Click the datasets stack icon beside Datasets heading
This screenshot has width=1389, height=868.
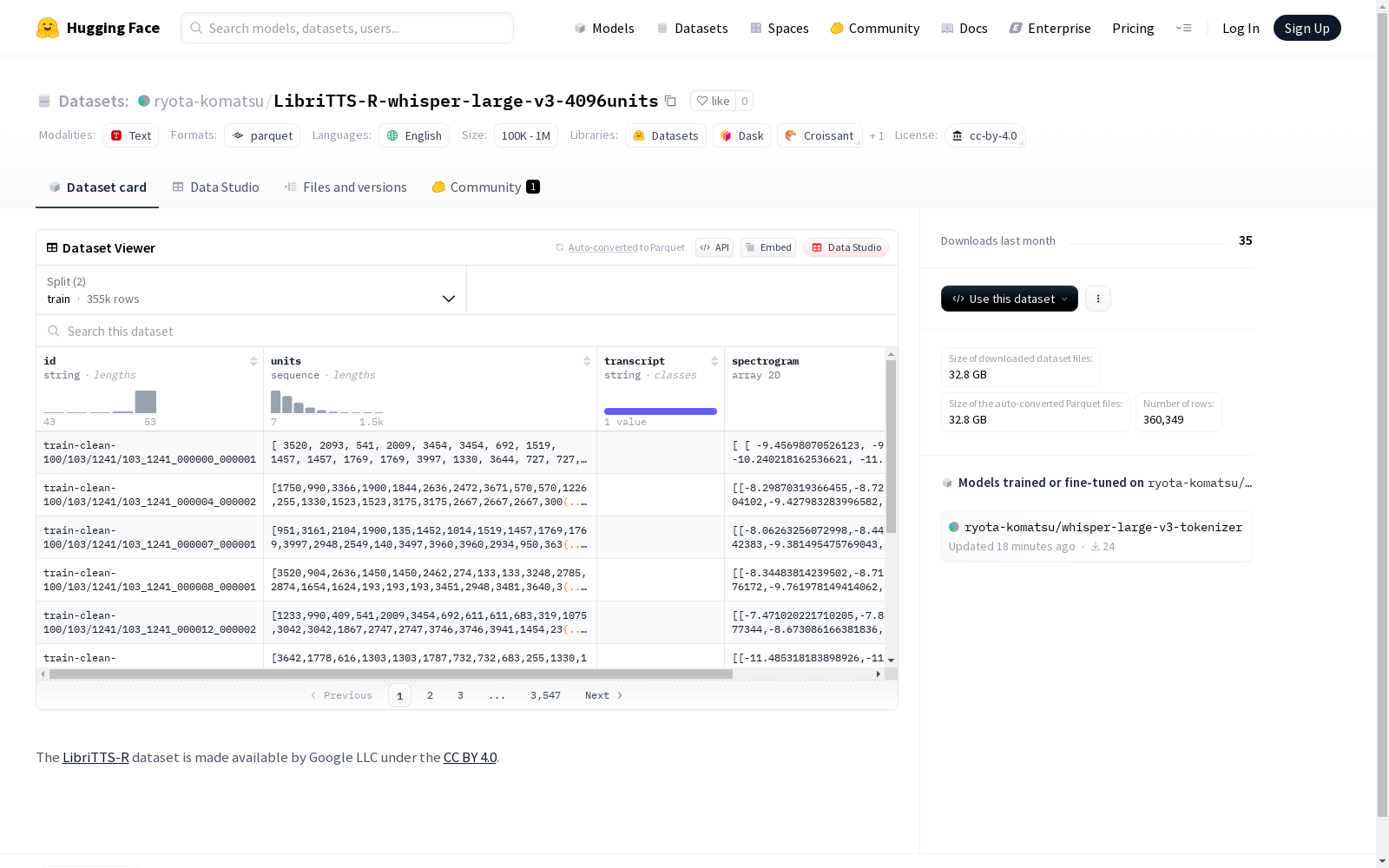[x=44, y=101]
